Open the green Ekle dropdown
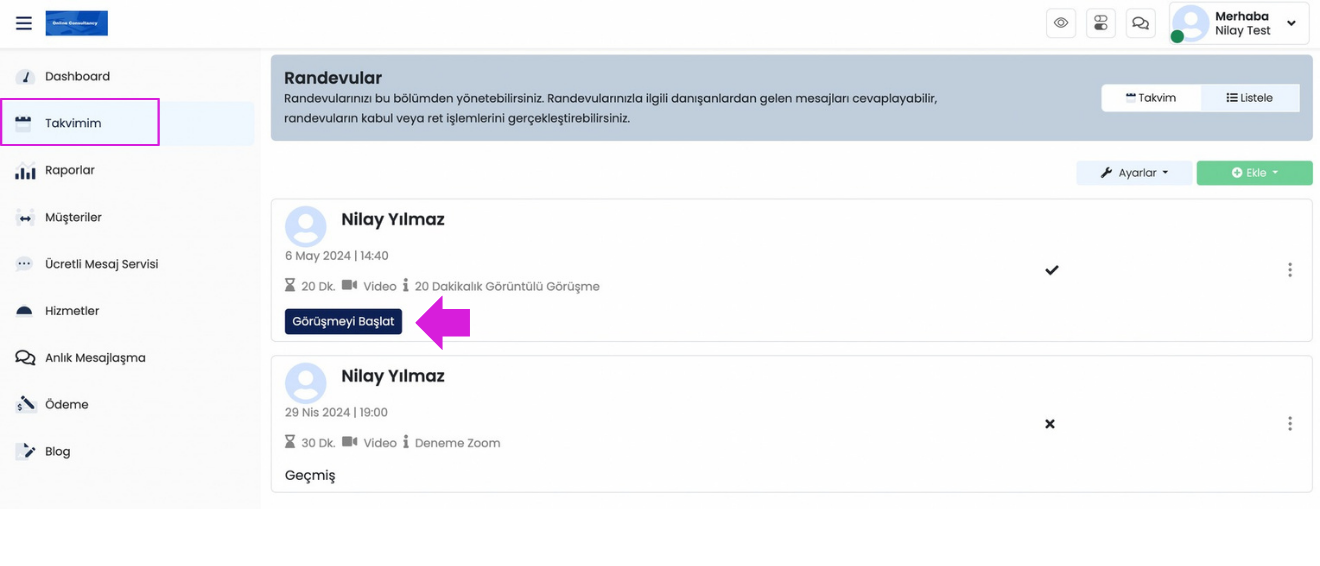The image size is (1320, 566). click(x=1254, y=173)
